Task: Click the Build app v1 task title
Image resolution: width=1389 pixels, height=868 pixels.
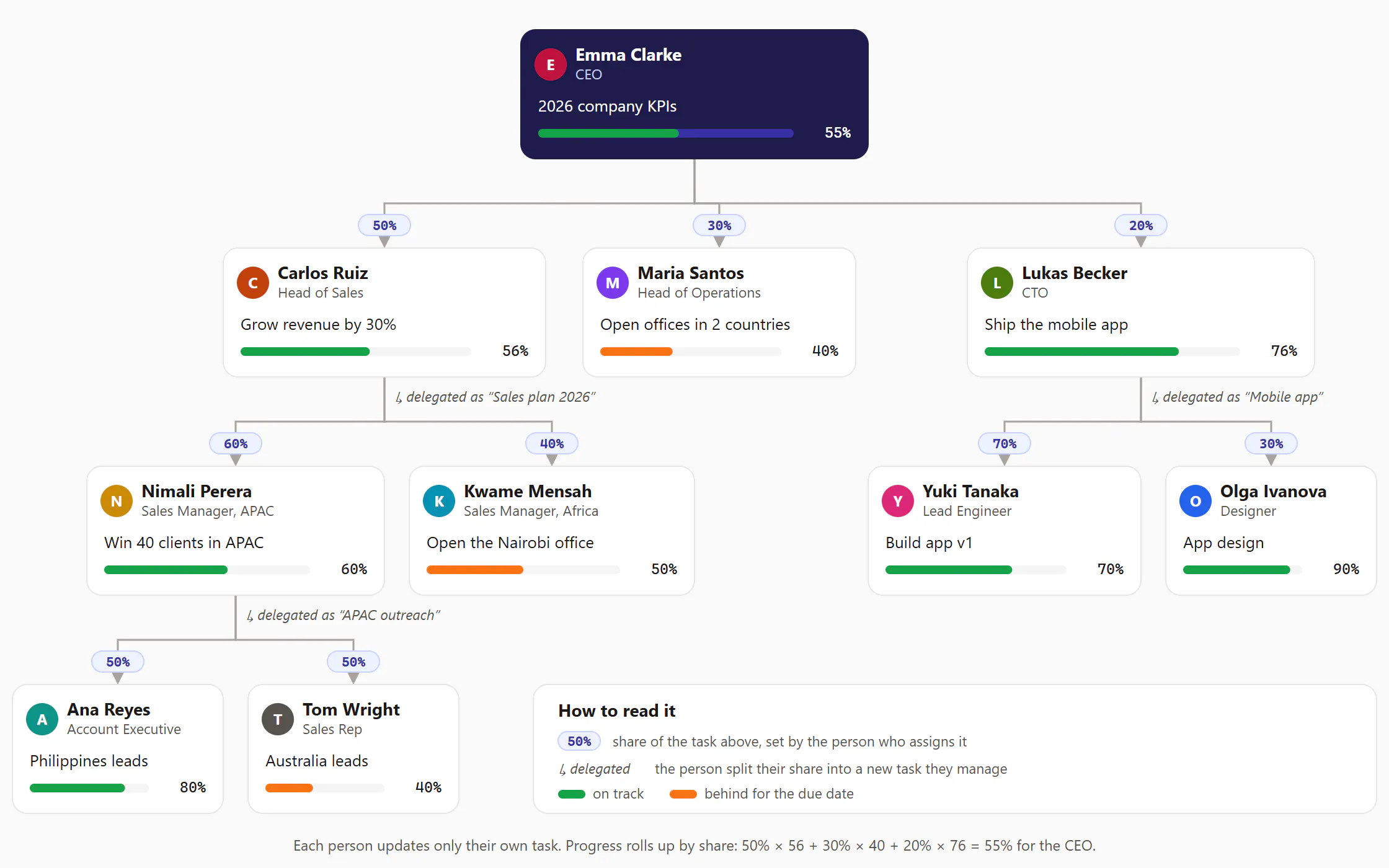Action: tap(929, 542)
